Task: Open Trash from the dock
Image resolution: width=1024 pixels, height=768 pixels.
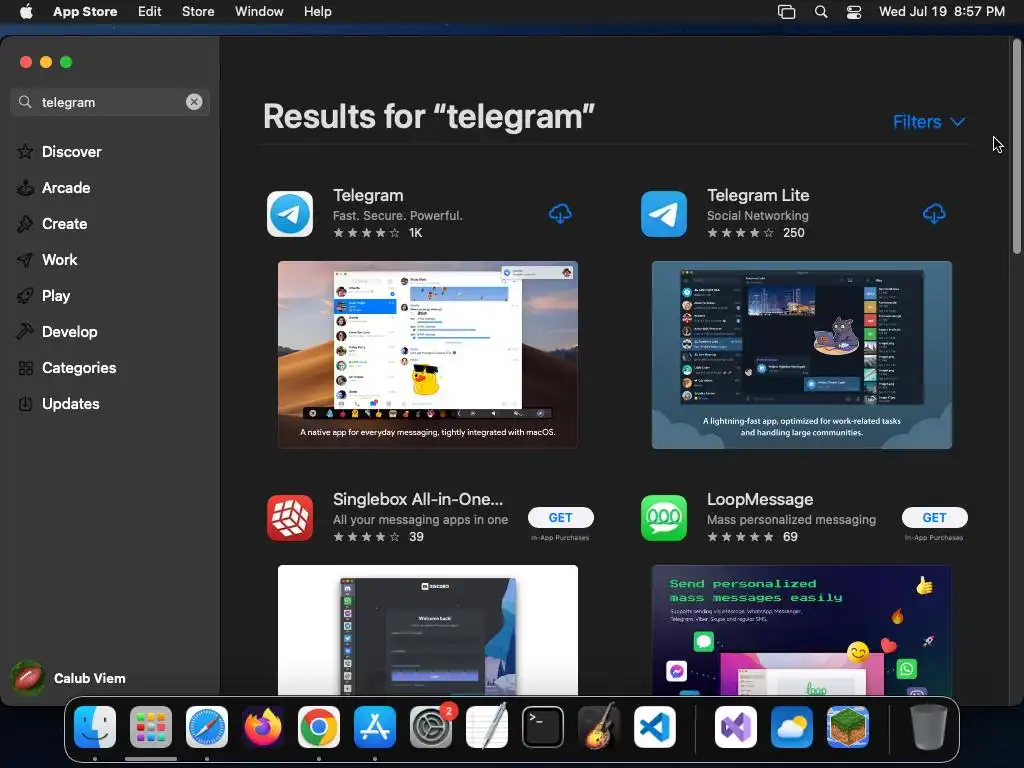Action: point(929,727)
